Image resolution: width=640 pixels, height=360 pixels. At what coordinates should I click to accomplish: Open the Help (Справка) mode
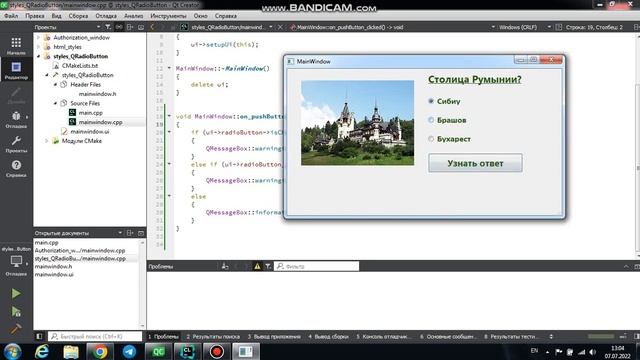pos(16,168)
